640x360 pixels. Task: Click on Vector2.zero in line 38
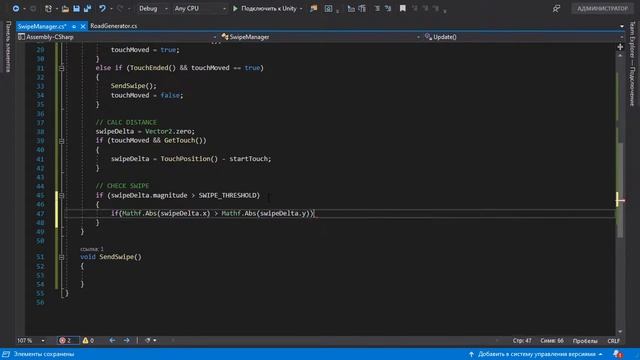pos(168,131)
